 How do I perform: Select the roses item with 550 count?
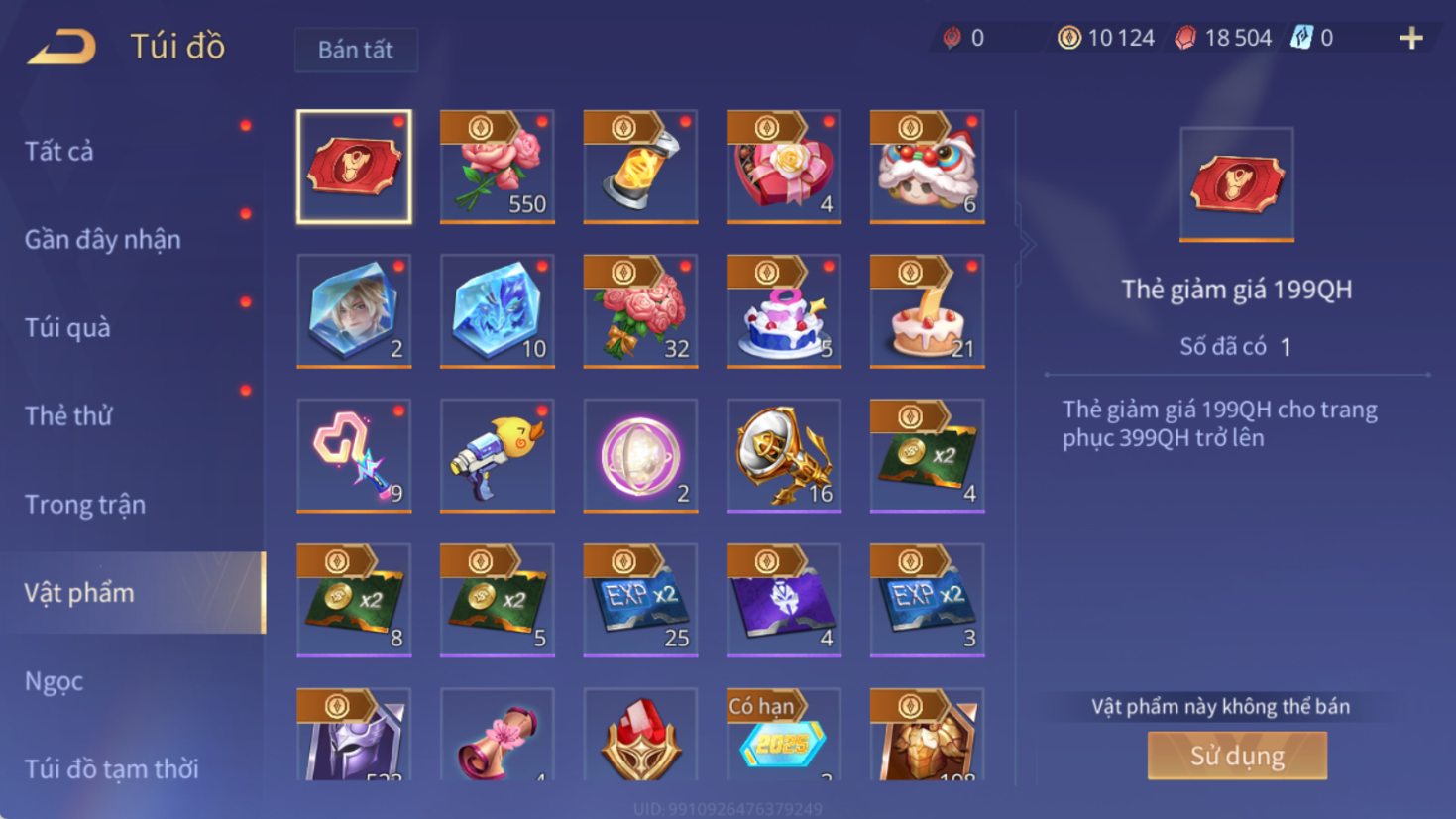[498, 167]
